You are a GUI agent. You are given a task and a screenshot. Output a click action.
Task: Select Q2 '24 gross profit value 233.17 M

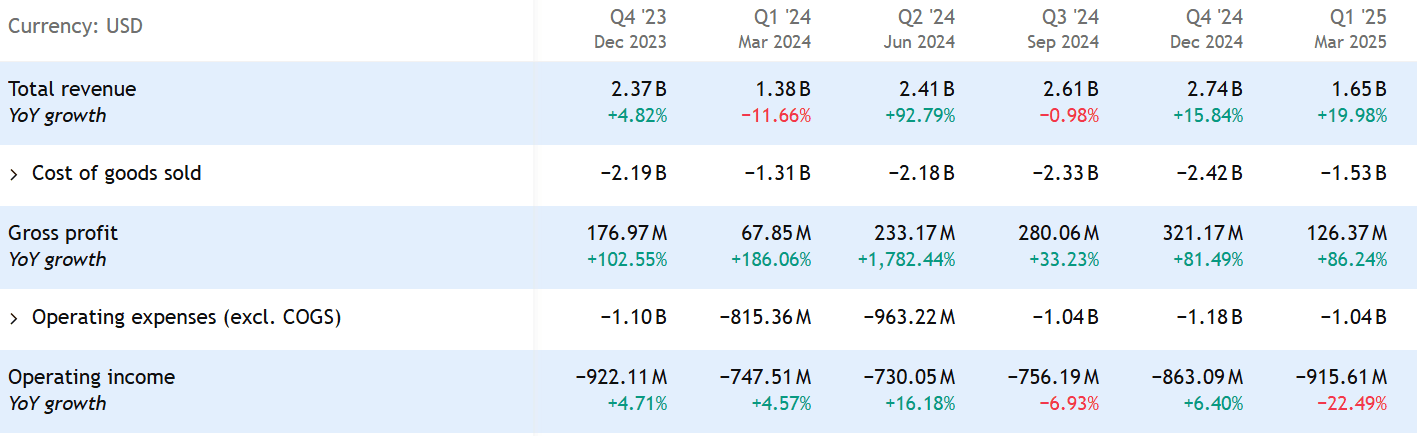pos(909,233)
